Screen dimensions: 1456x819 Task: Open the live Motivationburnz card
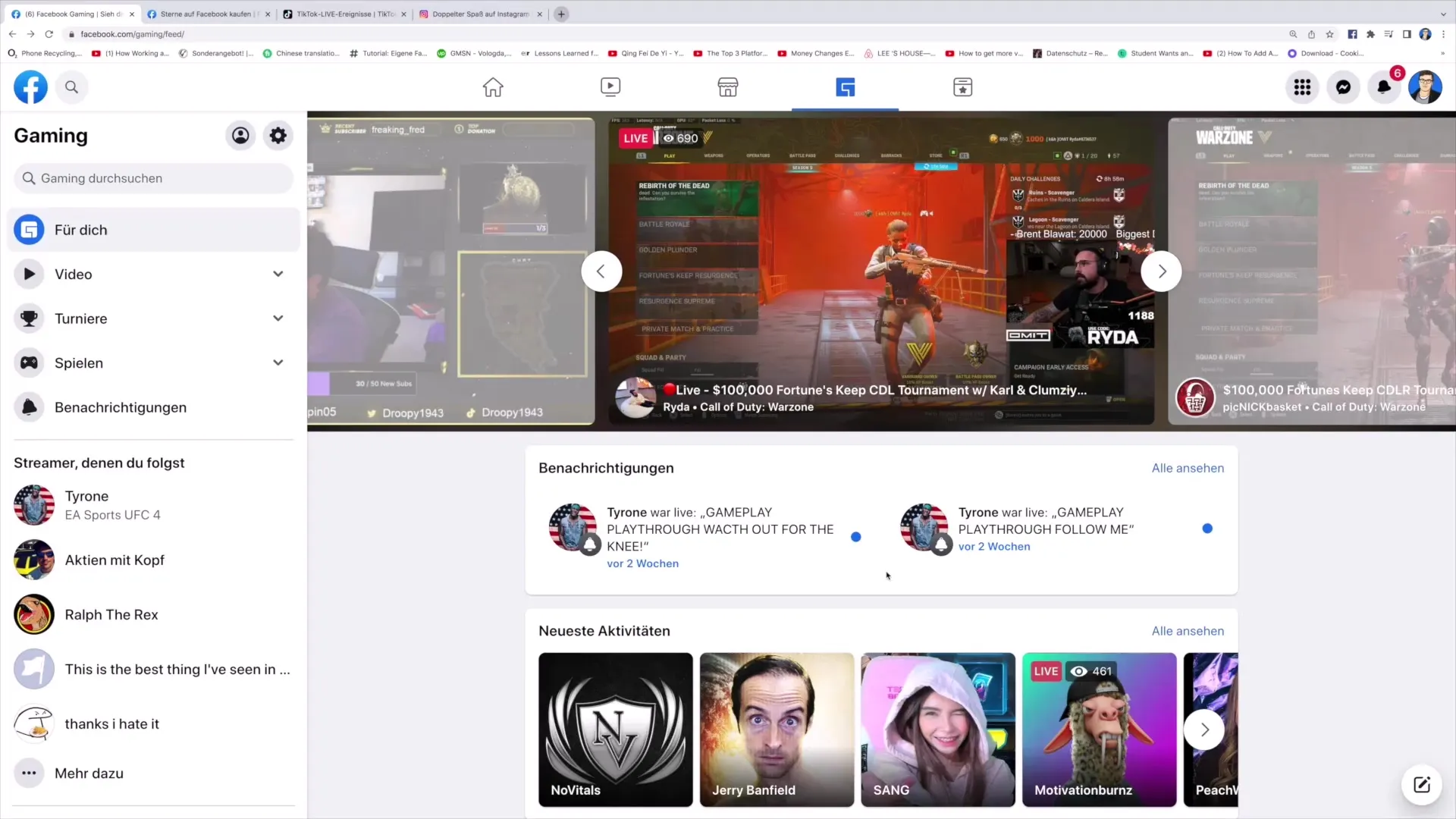coord(1099,730)
